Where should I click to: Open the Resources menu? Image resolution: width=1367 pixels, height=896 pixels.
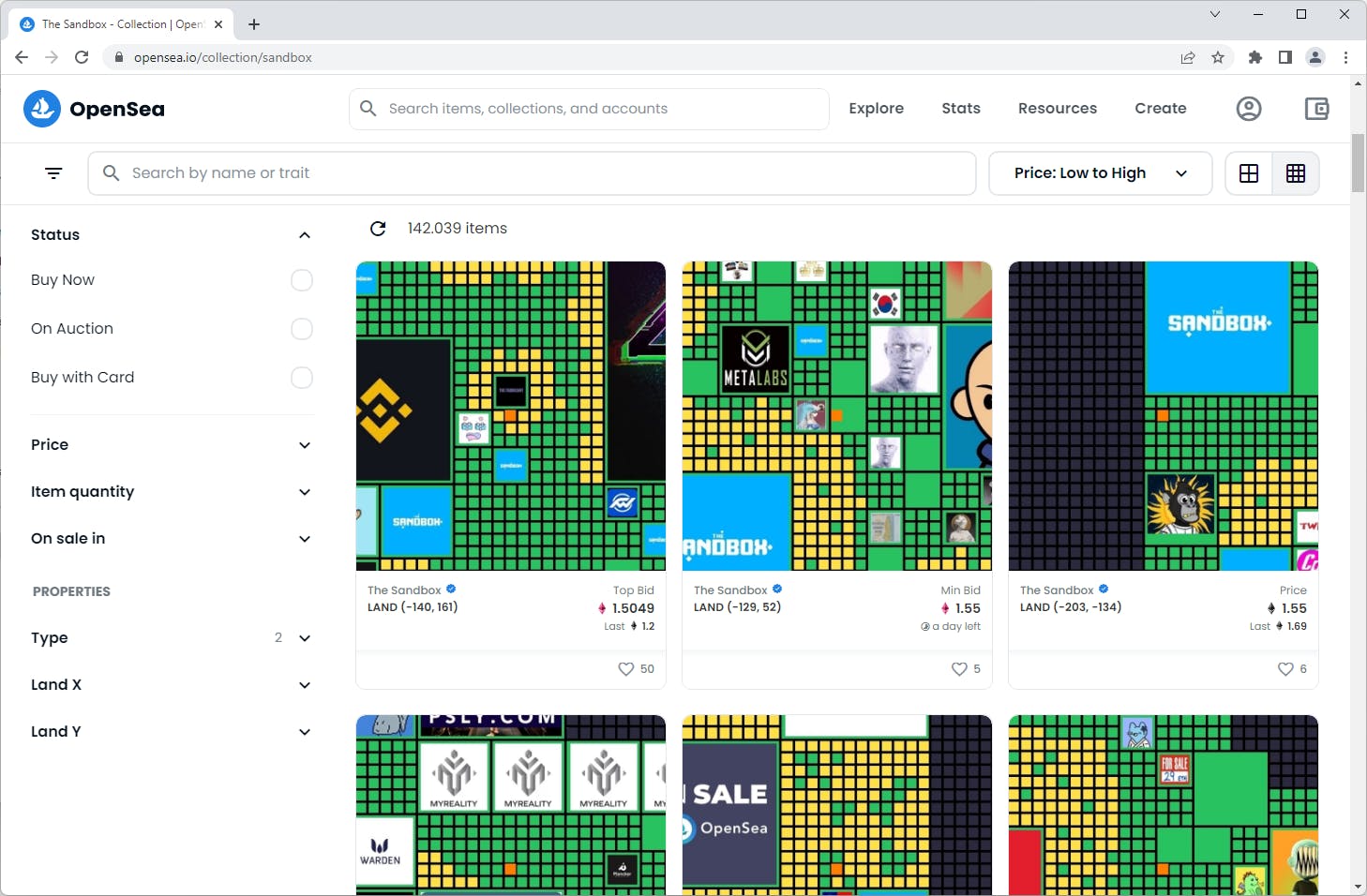tap(1058, 109)
